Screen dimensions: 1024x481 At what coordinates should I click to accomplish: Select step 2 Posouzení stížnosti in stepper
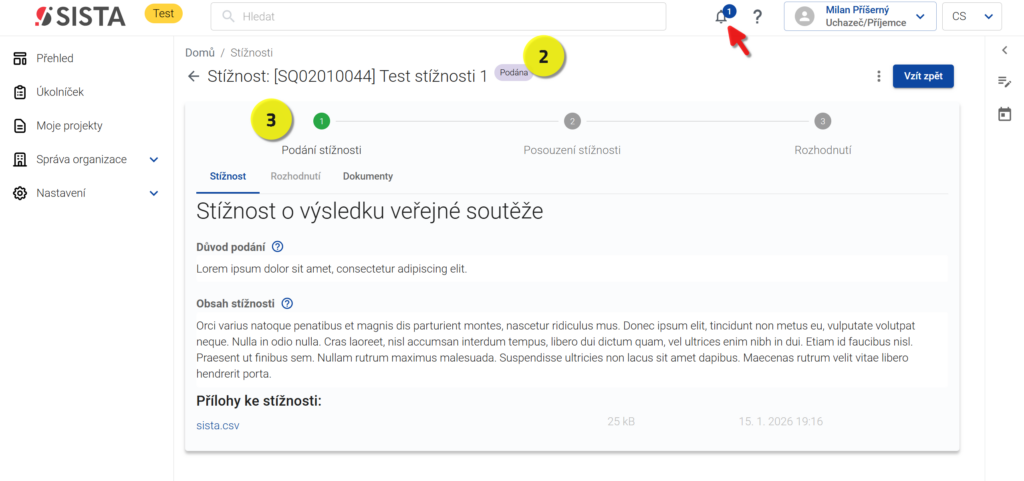point(572,121)
